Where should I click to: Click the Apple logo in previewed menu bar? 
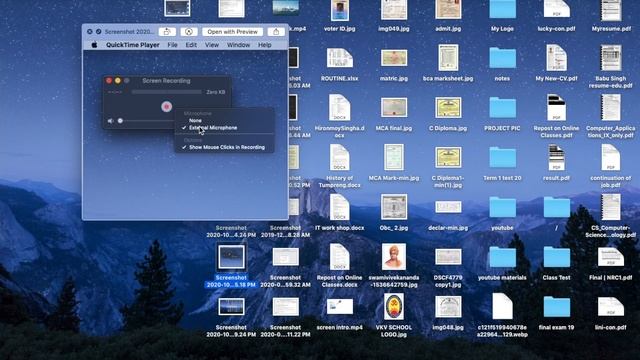pyautogui.click(x=94, y=45)
